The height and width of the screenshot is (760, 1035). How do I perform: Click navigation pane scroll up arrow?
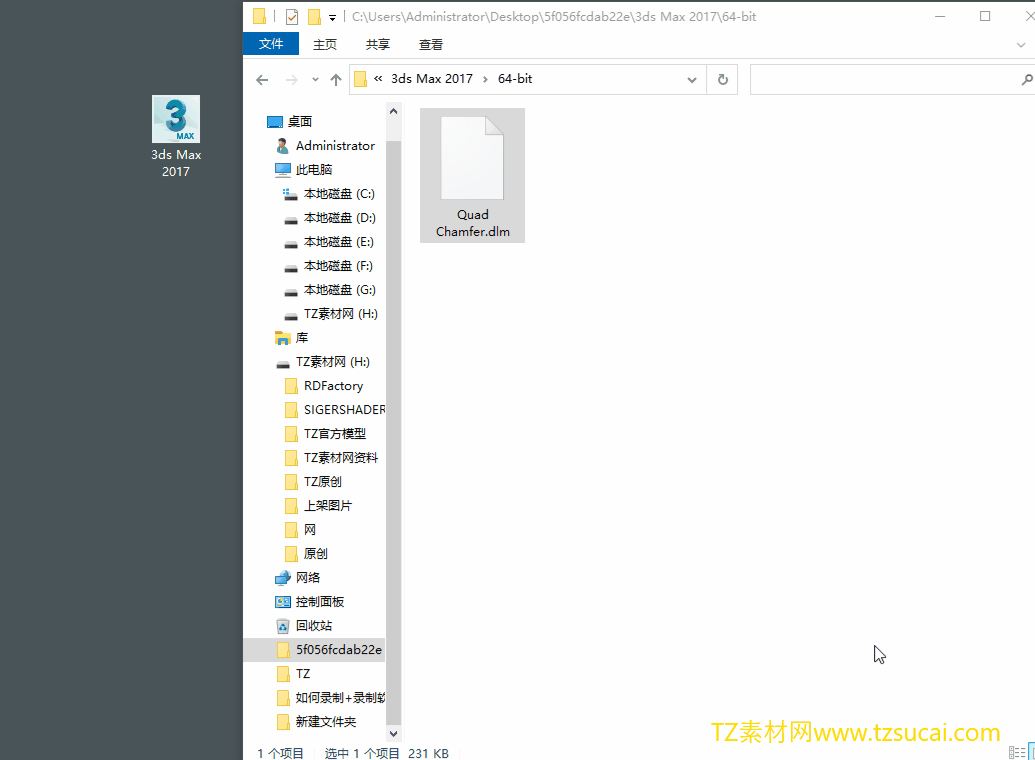pyautogui.click(x=393, y=112)
